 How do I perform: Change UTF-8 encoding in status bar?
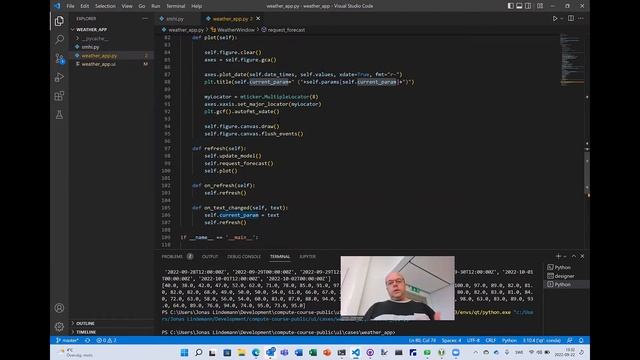(473, 340)
